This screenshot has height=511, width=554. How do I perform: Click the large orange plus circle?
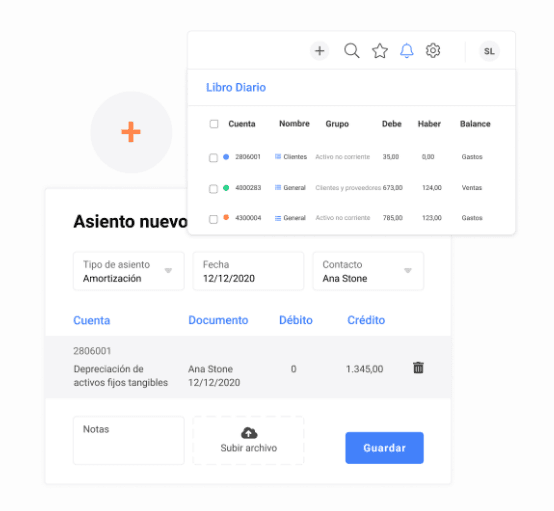[131, 132]
